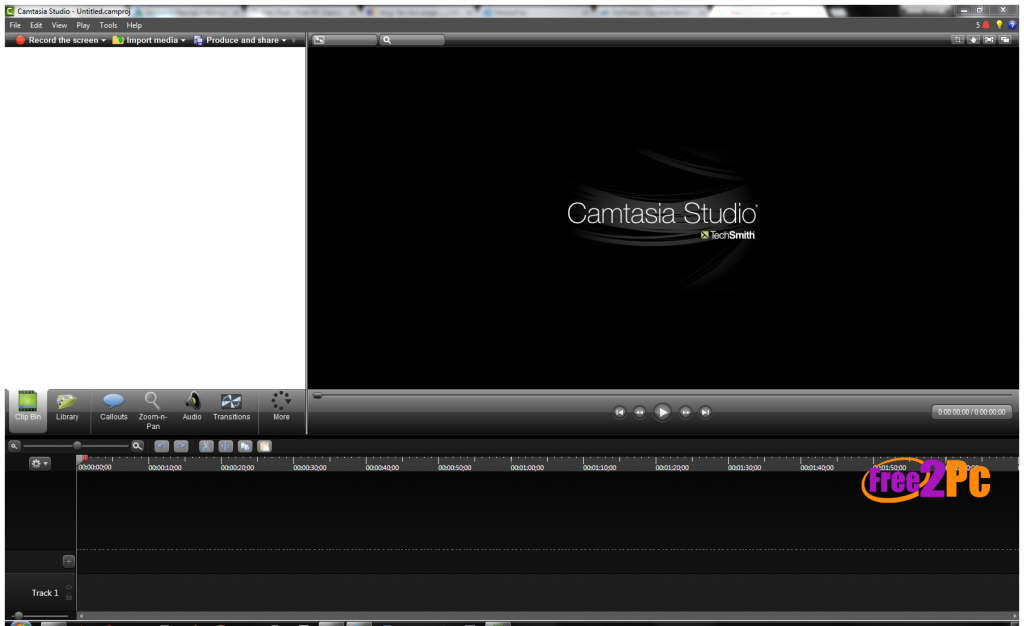Play the preview video
The height and width of the screenshot is (626, 1024).
point(662,412)
